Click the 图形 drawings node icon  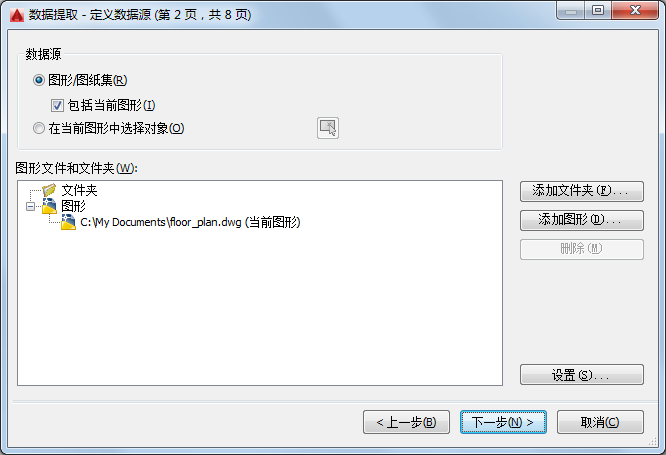point(49,206)
